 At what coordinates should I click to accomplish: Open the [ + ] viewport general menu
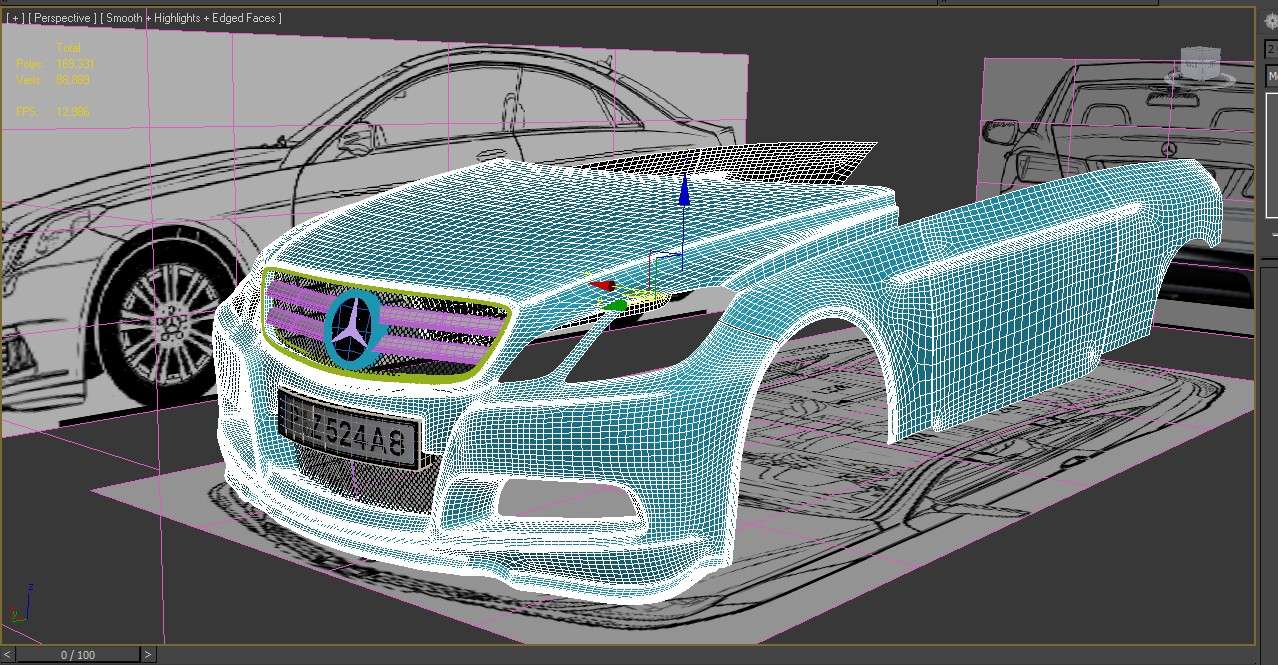point(14,18)
